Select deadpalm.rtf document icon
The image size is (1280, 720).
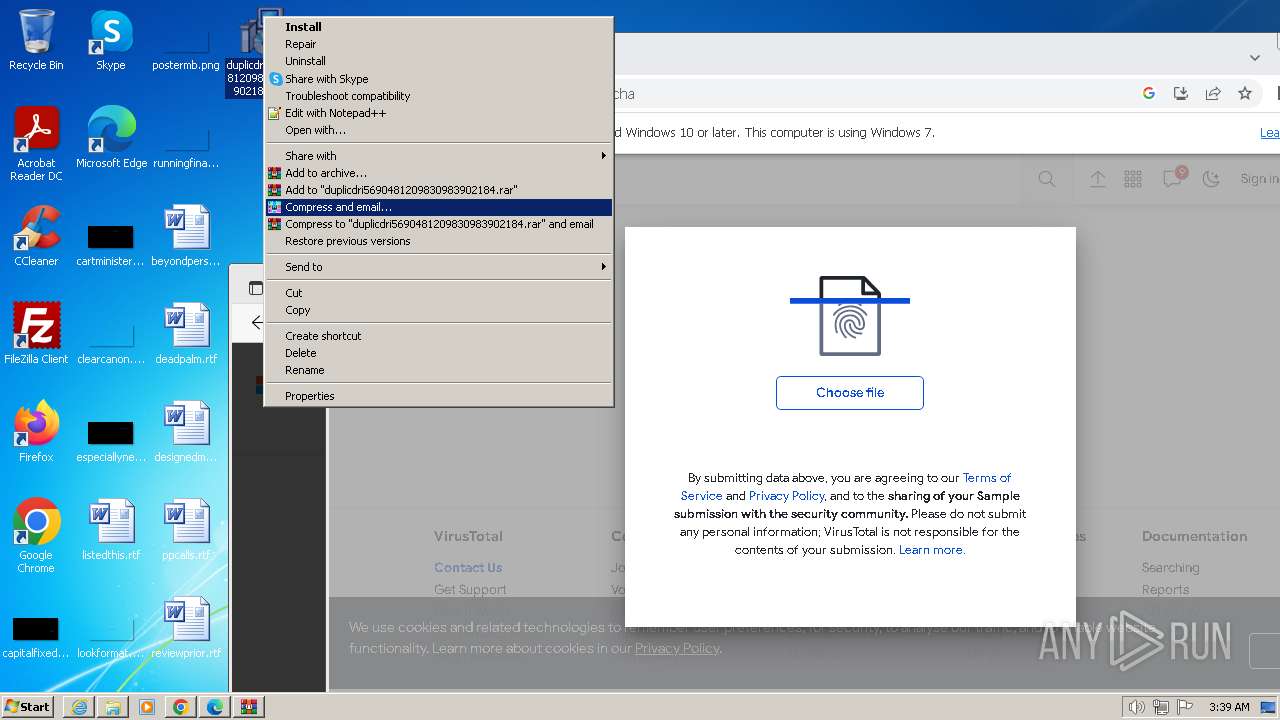pos(186,334)
